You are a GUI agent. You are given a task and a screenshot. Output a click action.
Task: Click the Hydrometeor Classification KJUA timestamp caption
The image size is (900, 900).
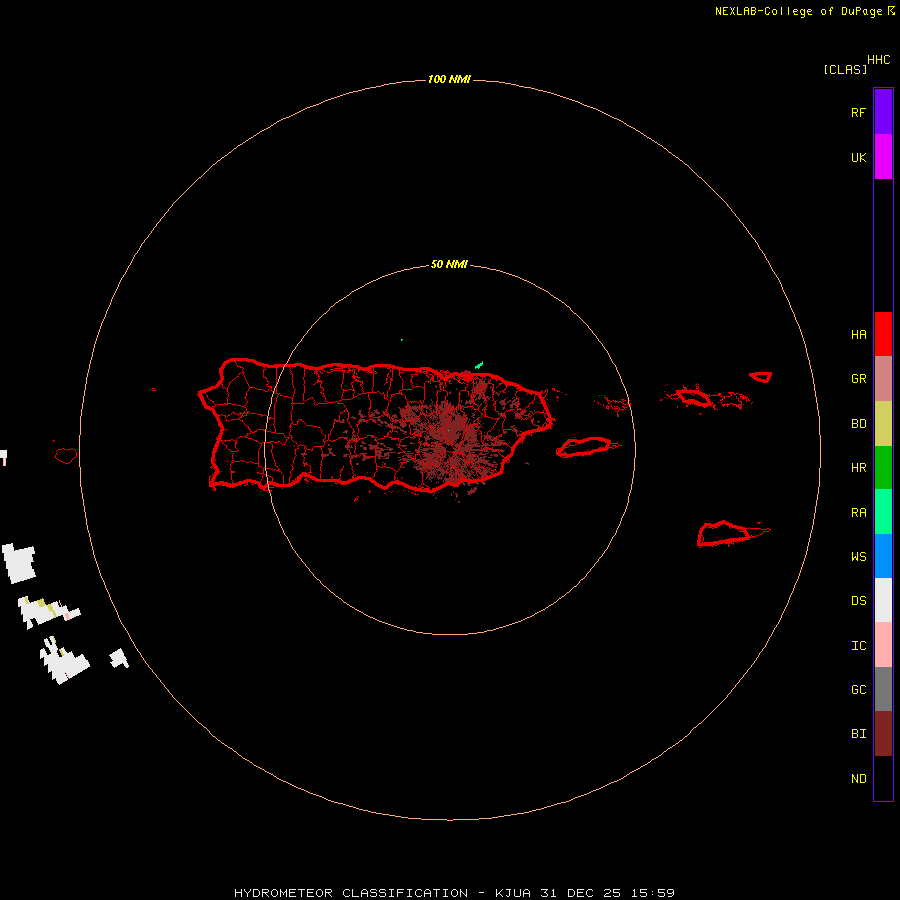tap(454, 893)
